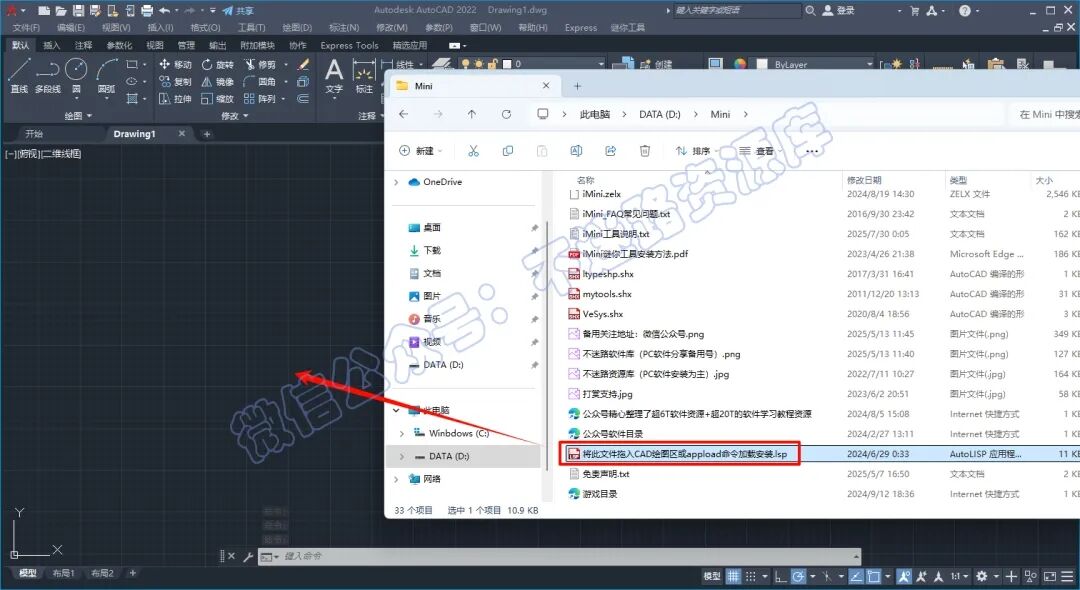Click the Save icon in quick access toolbar

click(x=78, y=10)
